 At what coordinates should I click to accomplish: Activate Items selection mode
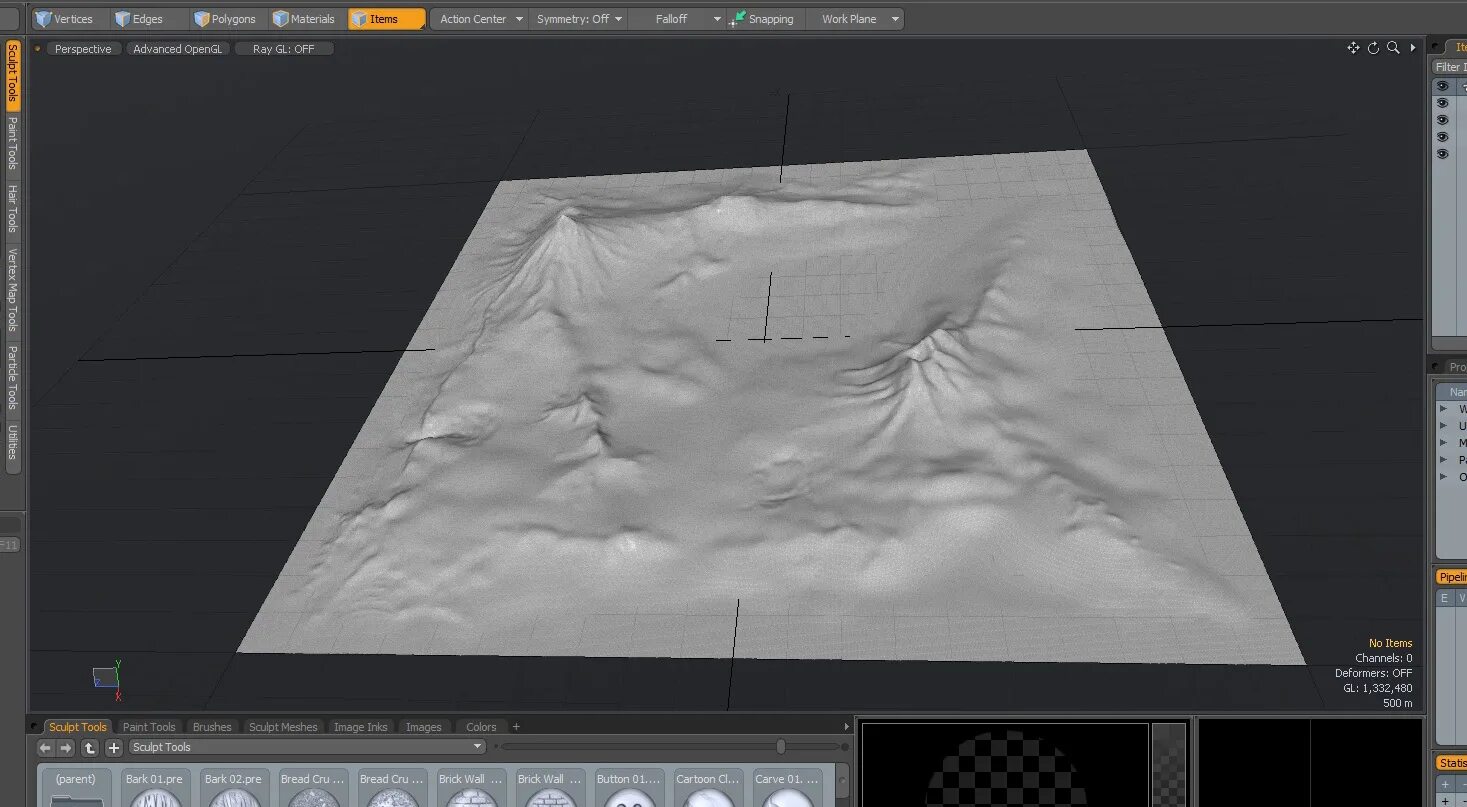[x=386, y=19]
